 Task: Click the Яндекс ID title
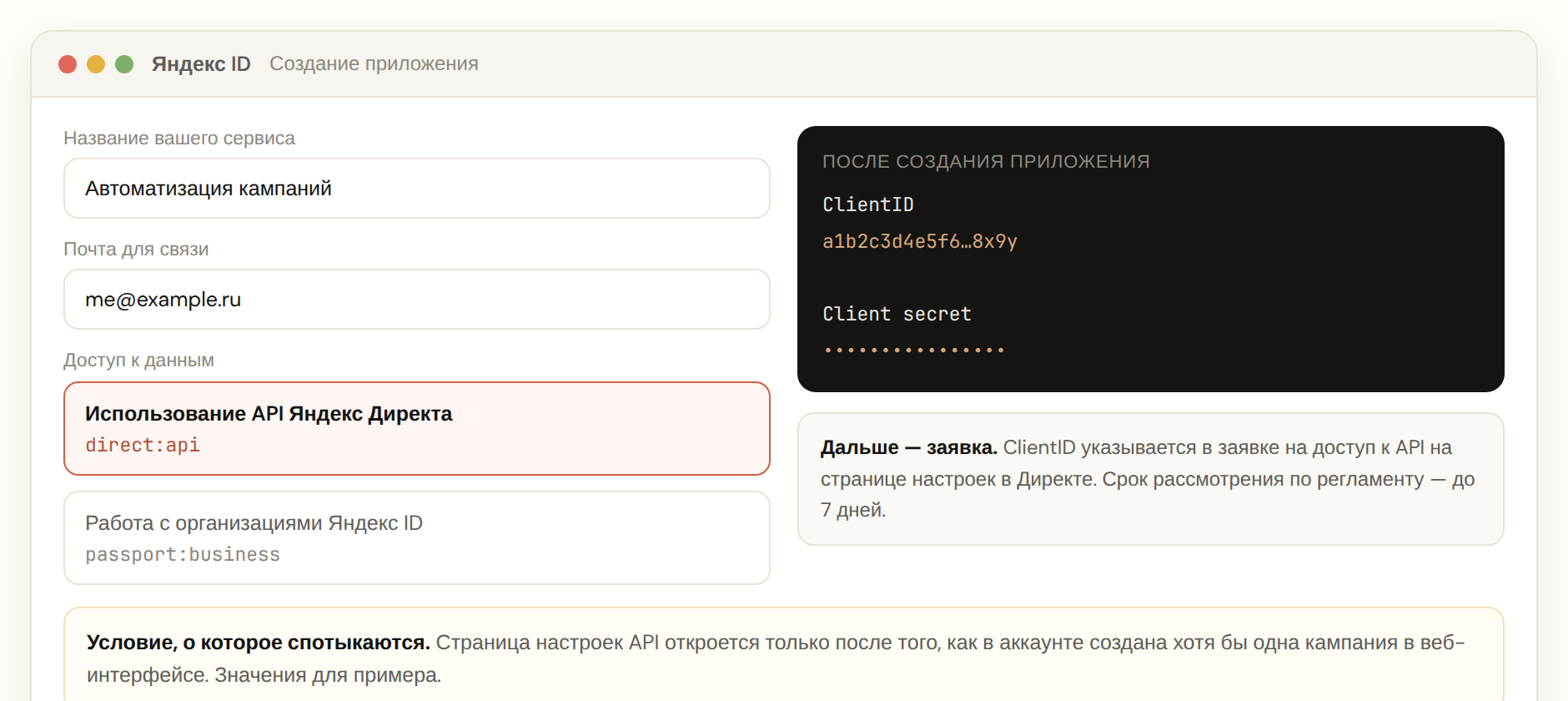(x=201, y=64)
